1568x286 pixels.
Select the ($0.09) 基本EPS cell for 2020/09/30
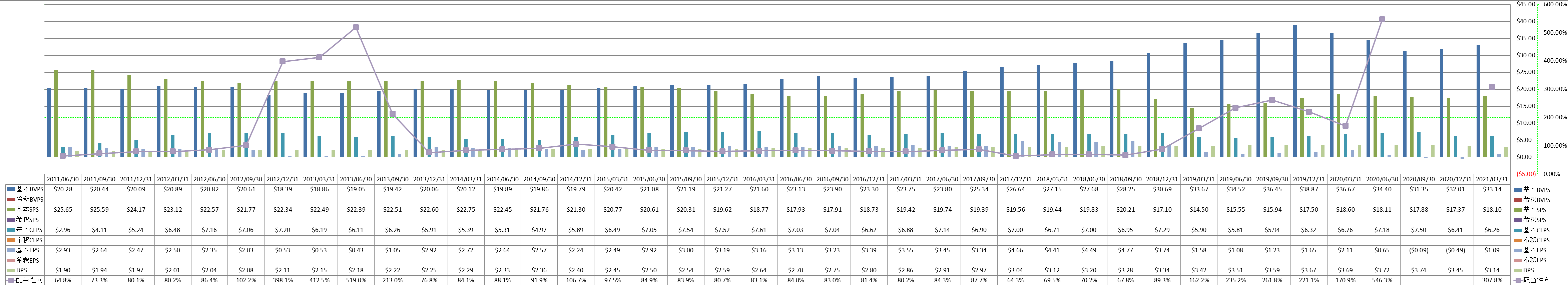click(x=1418, y=250)
